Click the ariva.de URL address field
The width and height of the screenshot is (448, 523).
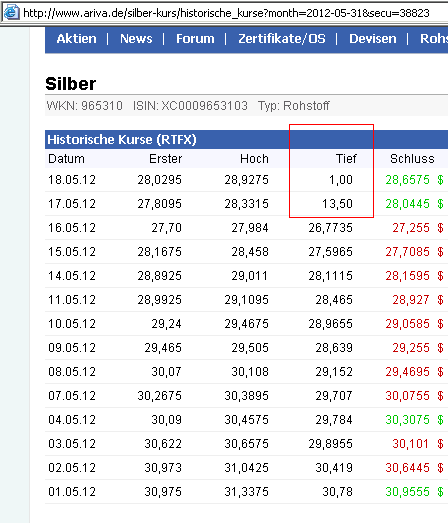(x=226, y=13)
